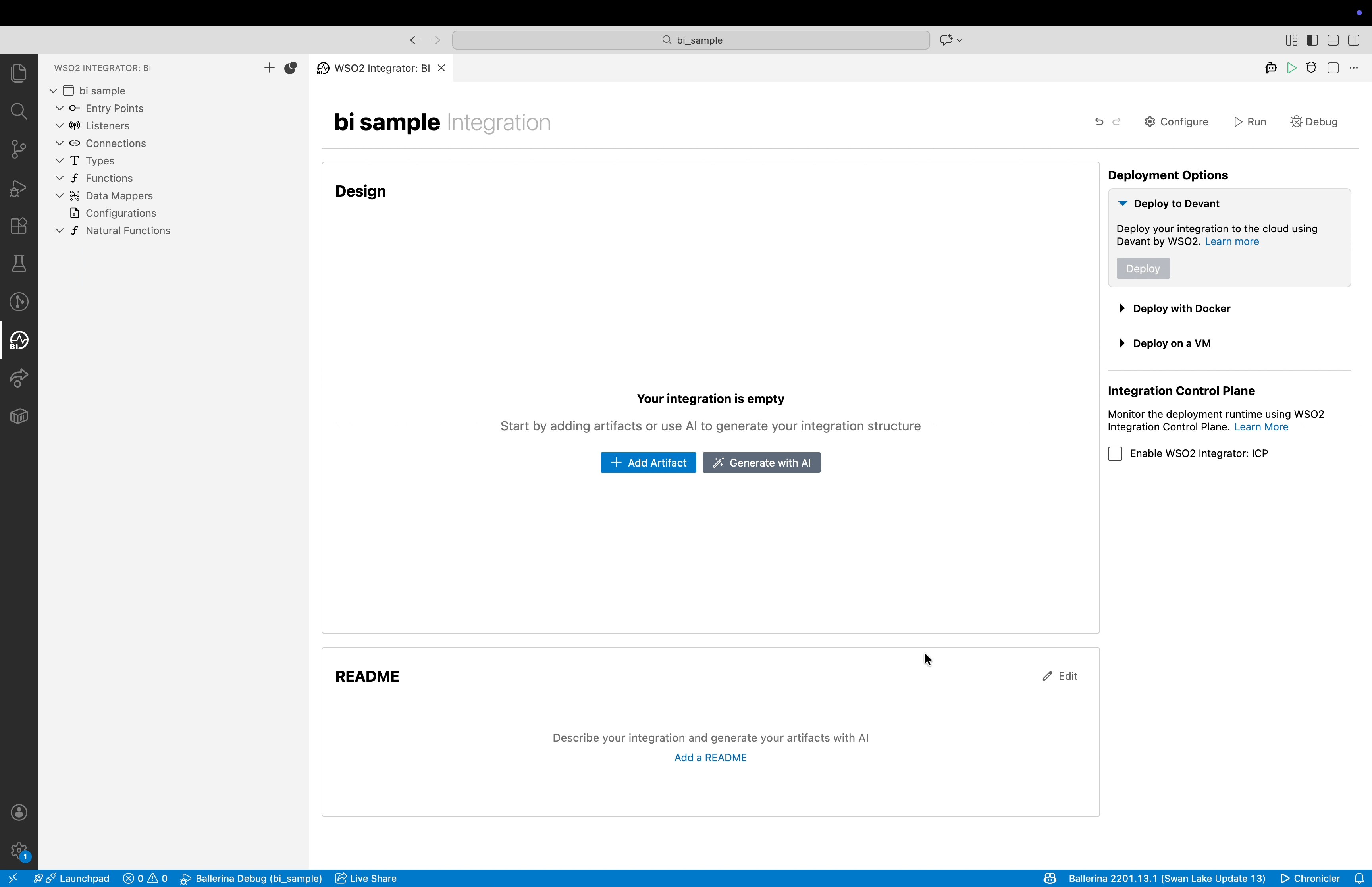Collapse the Entry Points tree item
Image resolution: width=1372 pixels, height=887 pixels.
59,108
